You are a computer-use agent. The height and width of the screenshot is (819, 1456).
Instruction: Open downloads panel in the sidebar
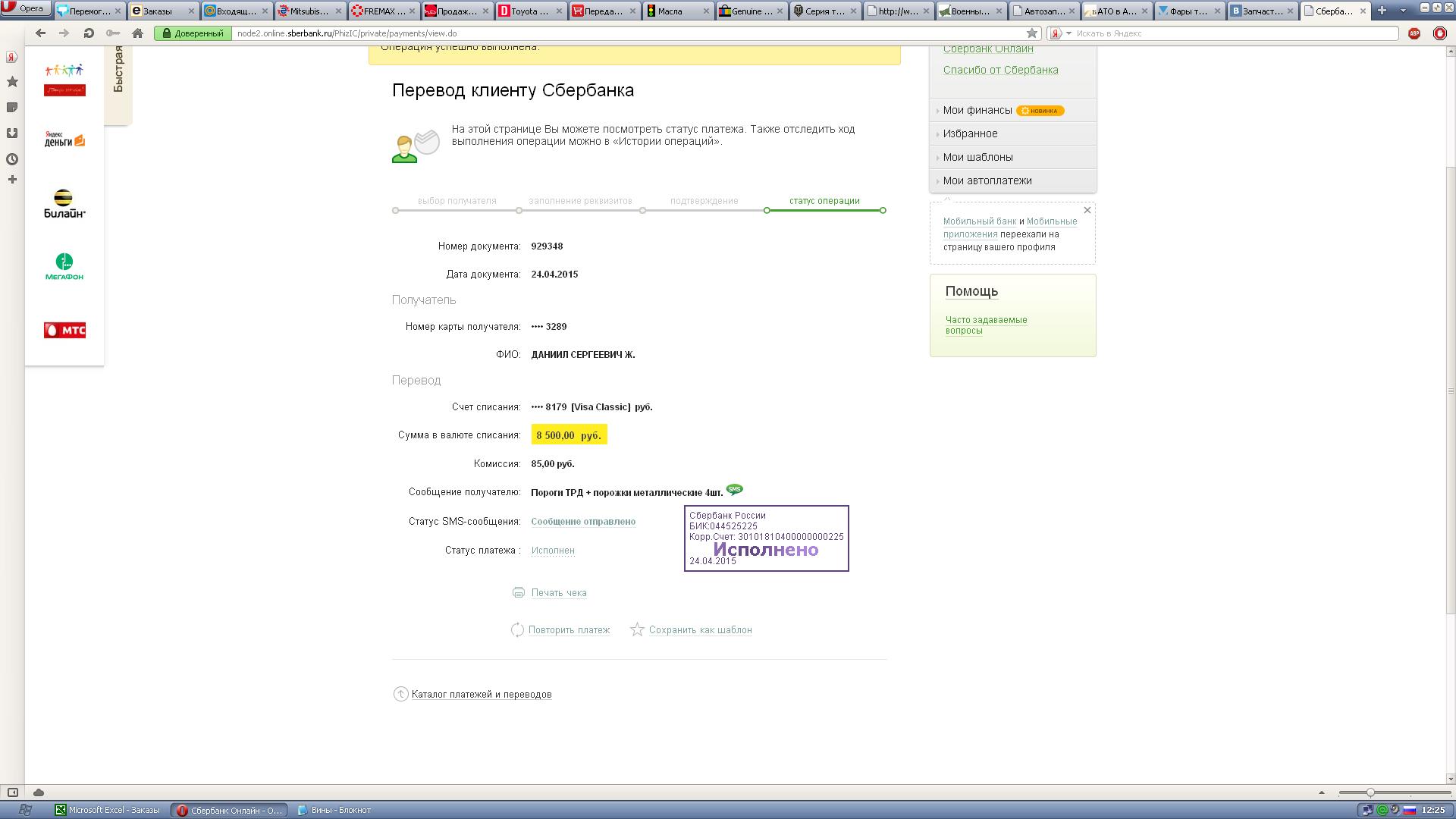(12, 133)
